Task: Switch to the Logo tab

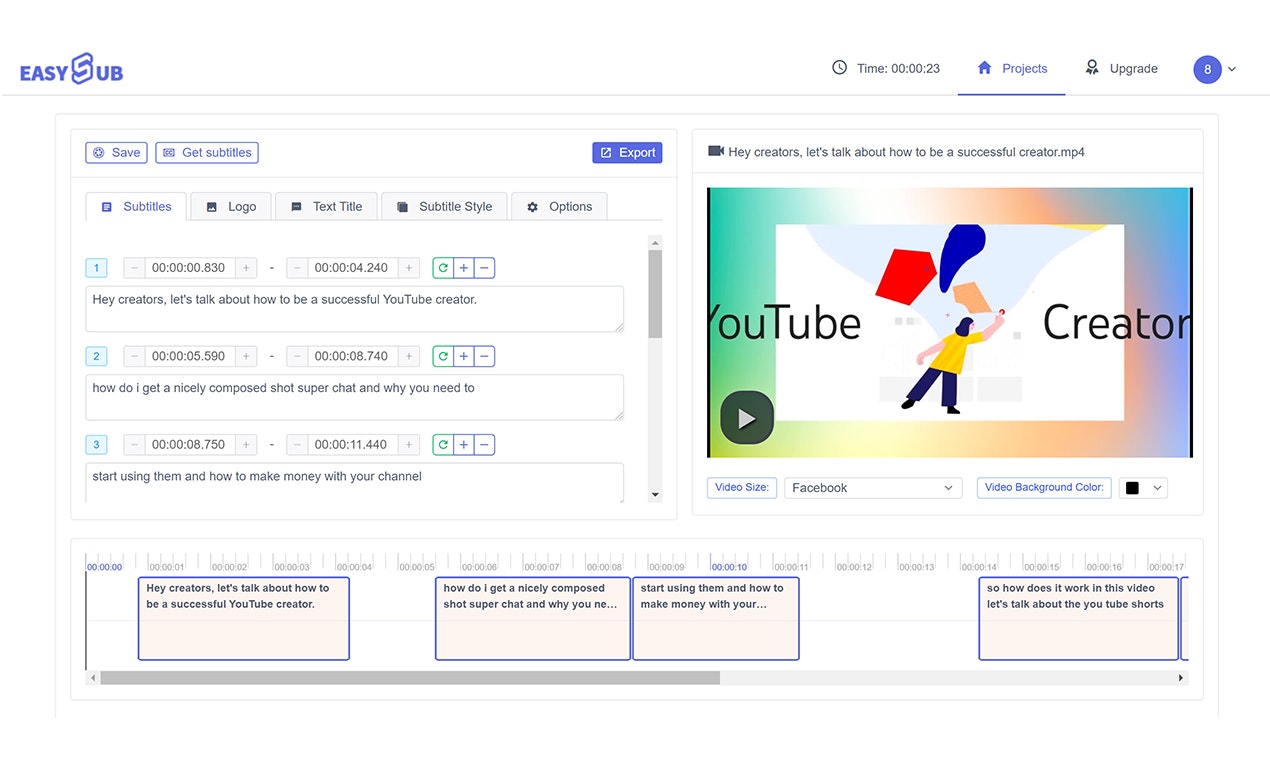Action: pos(231,207)
